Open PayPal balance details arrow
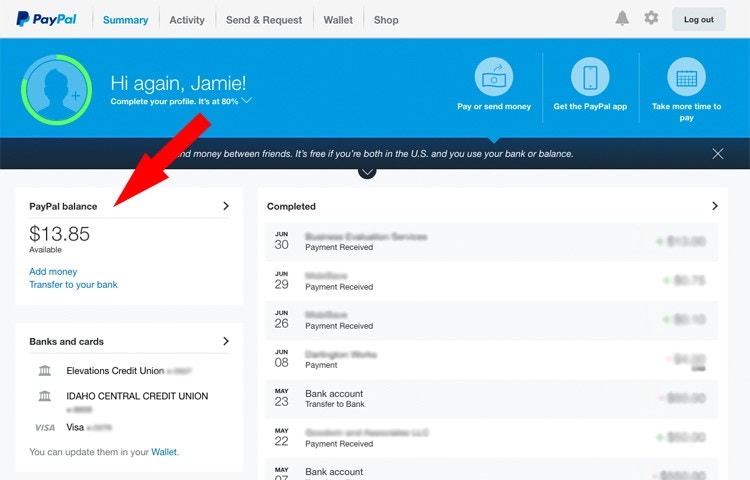This screenshot has width=750, height=480. tap(226, 206)
